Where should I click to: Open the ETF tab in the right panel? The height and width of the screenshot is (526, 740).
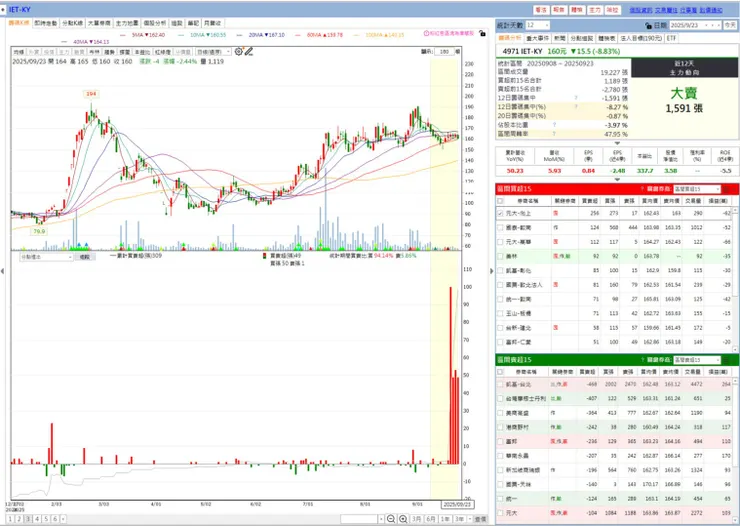pos(671,38)
